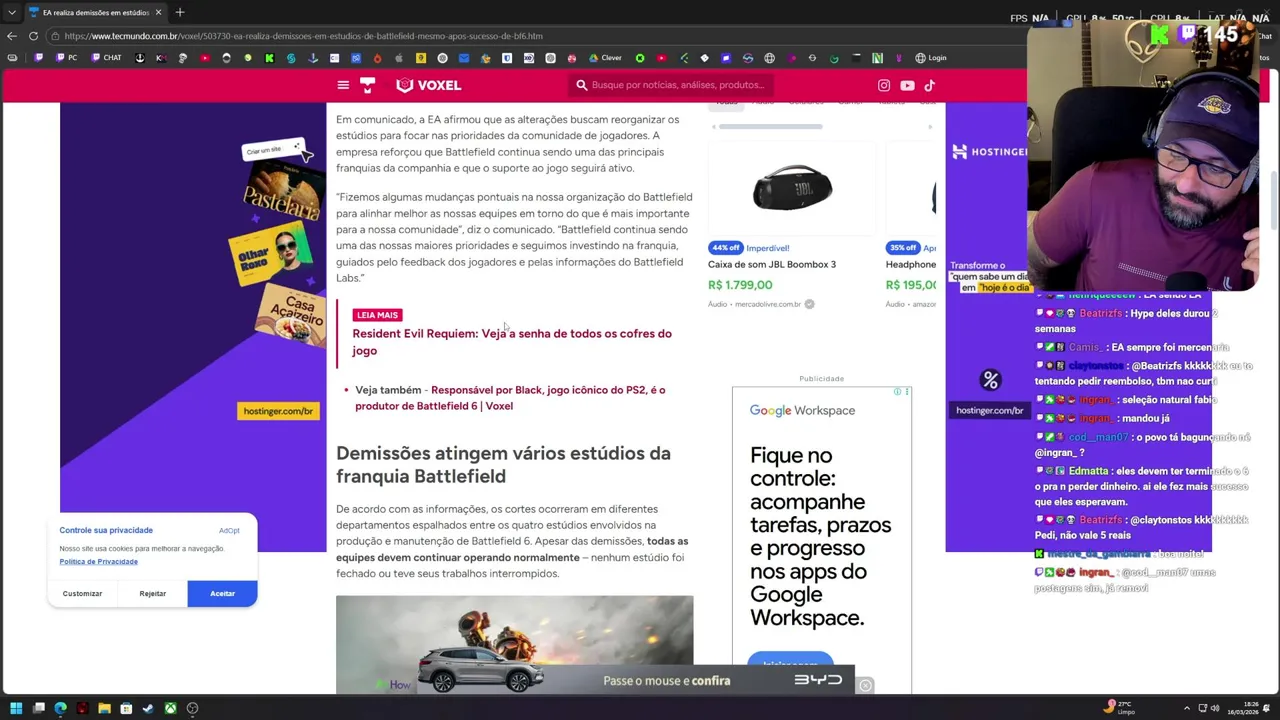This screenshot has width=1280, height=720.
Task: Click the article car video thumbnail
Action: 514,645
